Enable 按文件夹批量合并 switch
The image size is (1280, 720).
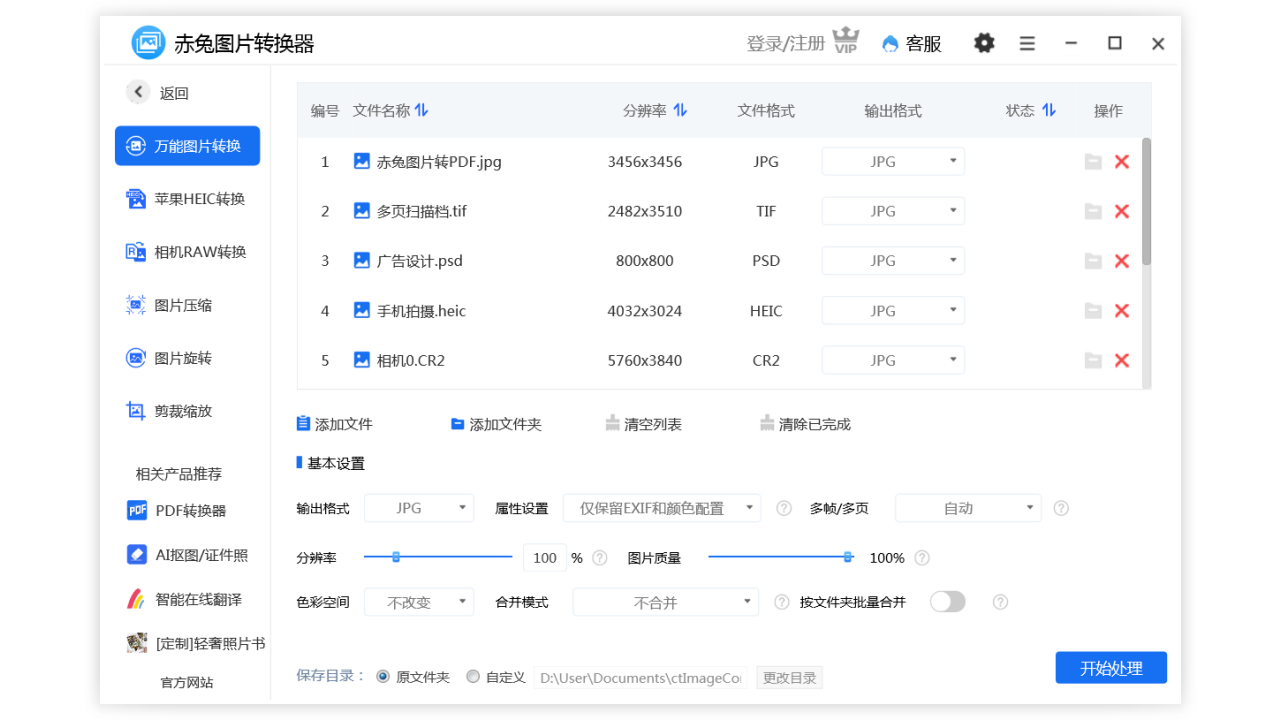(946, 601)
